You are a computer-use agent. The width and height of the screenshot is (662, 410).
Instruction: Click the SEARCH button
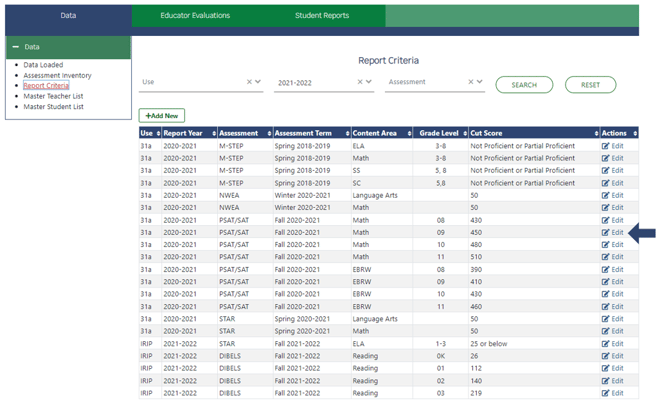point(524,85)
